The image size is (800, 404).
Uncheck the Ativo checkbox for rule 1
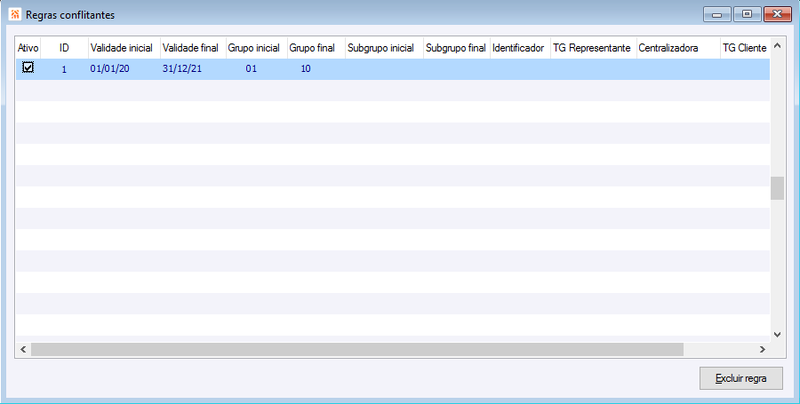pos(28,67)
